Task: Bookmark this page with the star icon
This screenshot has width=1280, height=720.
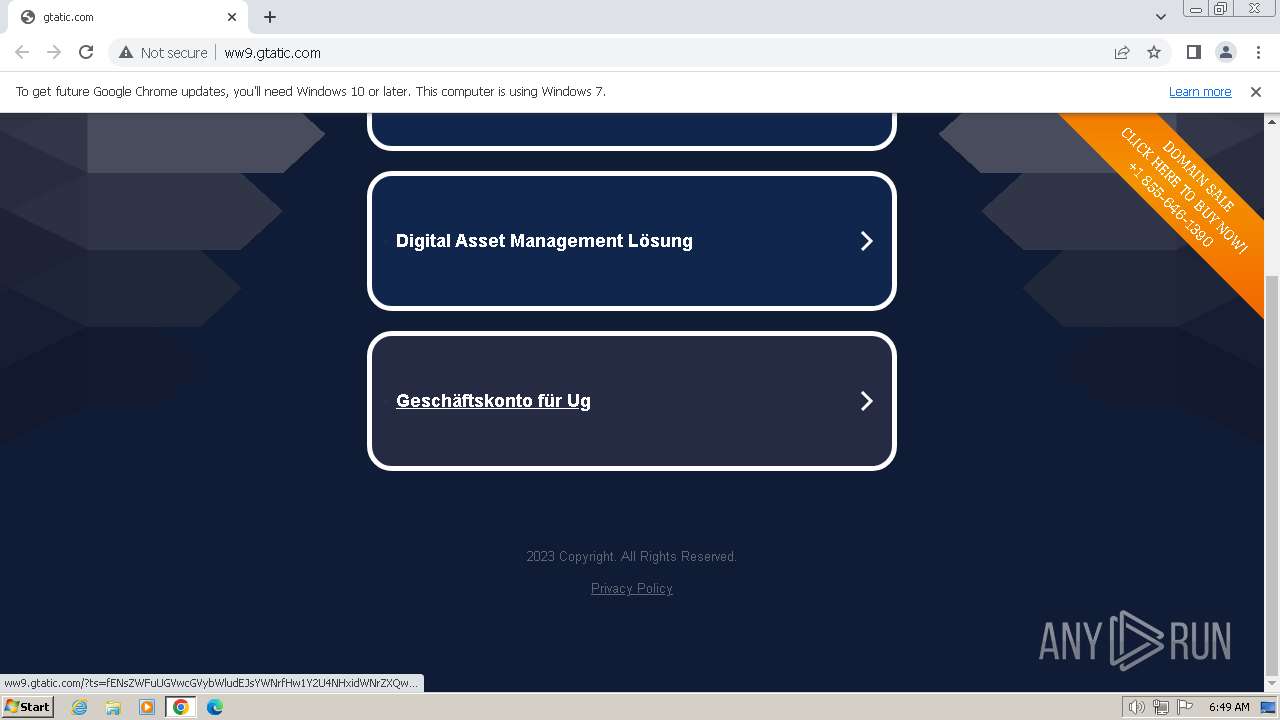Action: [1154, 53]
